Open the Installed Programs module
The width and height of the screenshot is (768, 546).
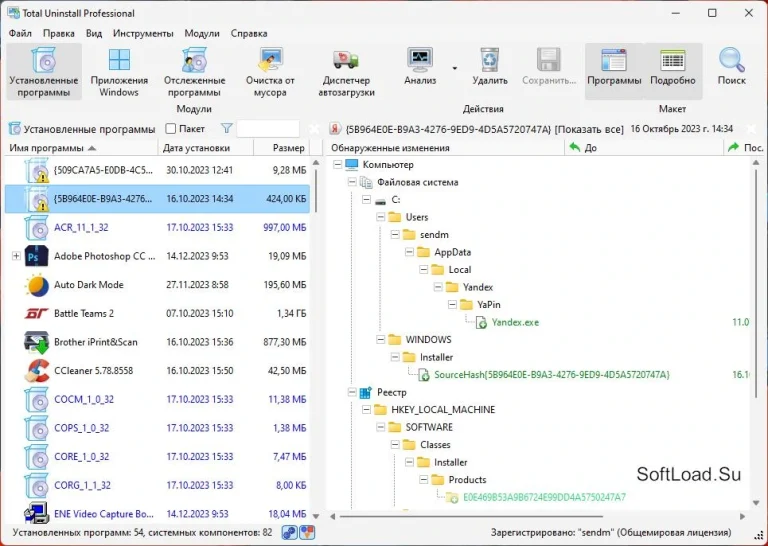(x=44, y=72)
